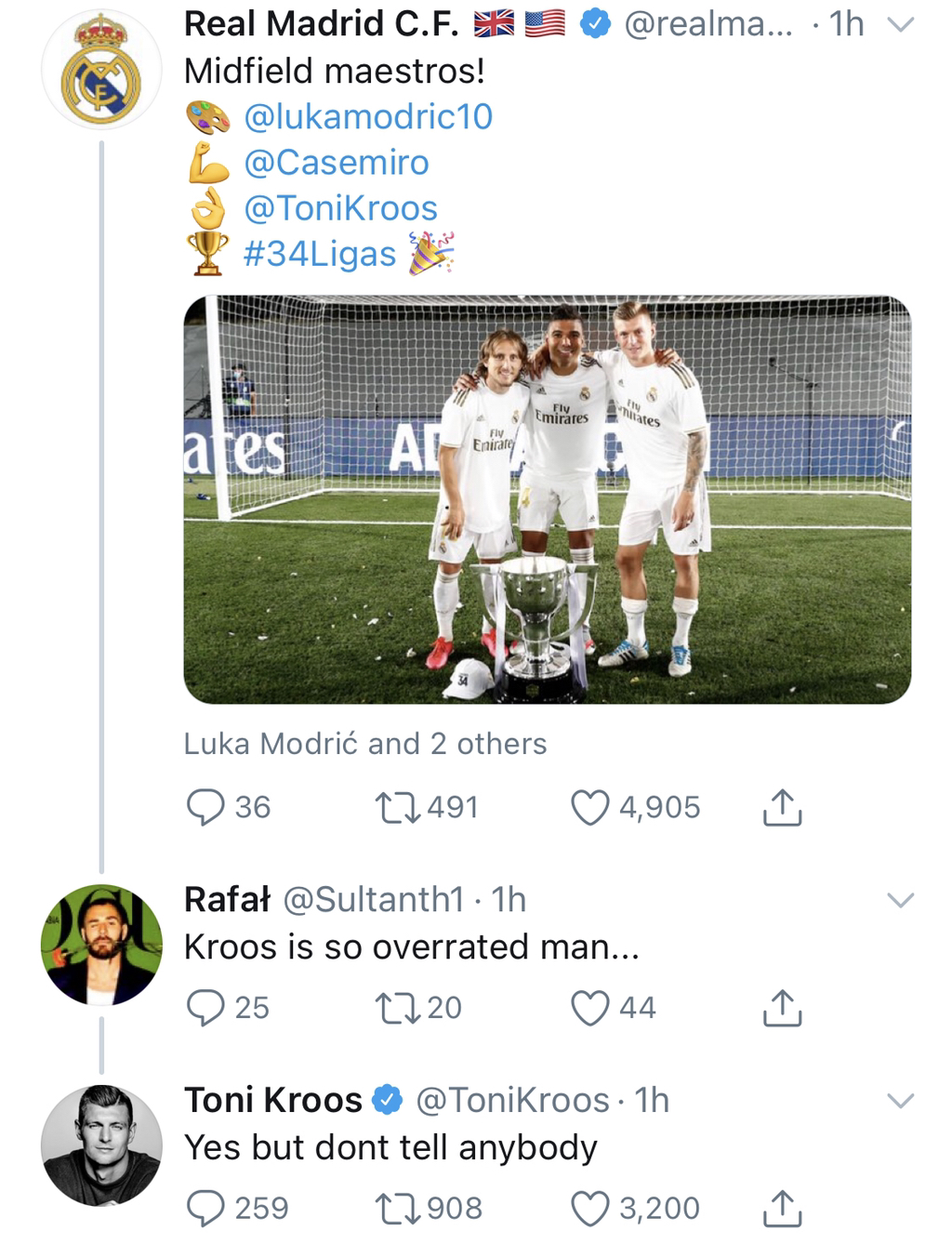View the trophy photo in full

coord(547,499)
